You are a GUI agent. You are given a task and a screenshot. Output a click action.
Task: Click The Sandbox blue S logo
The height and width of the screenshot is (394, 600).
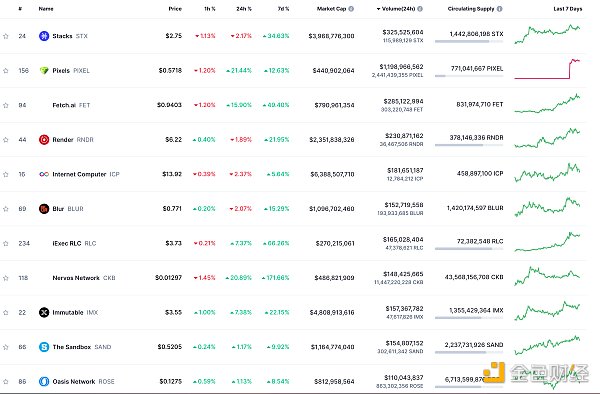pos(44,347)
